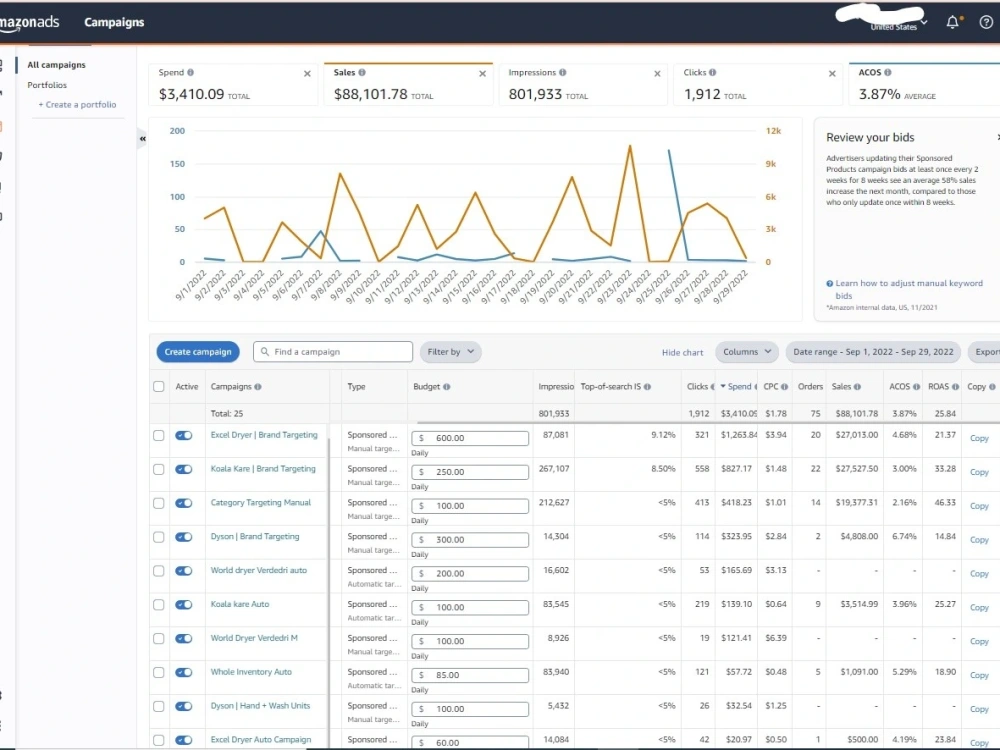Edit Whole Inventory Auto 85.00 budget

coord(470,675)
